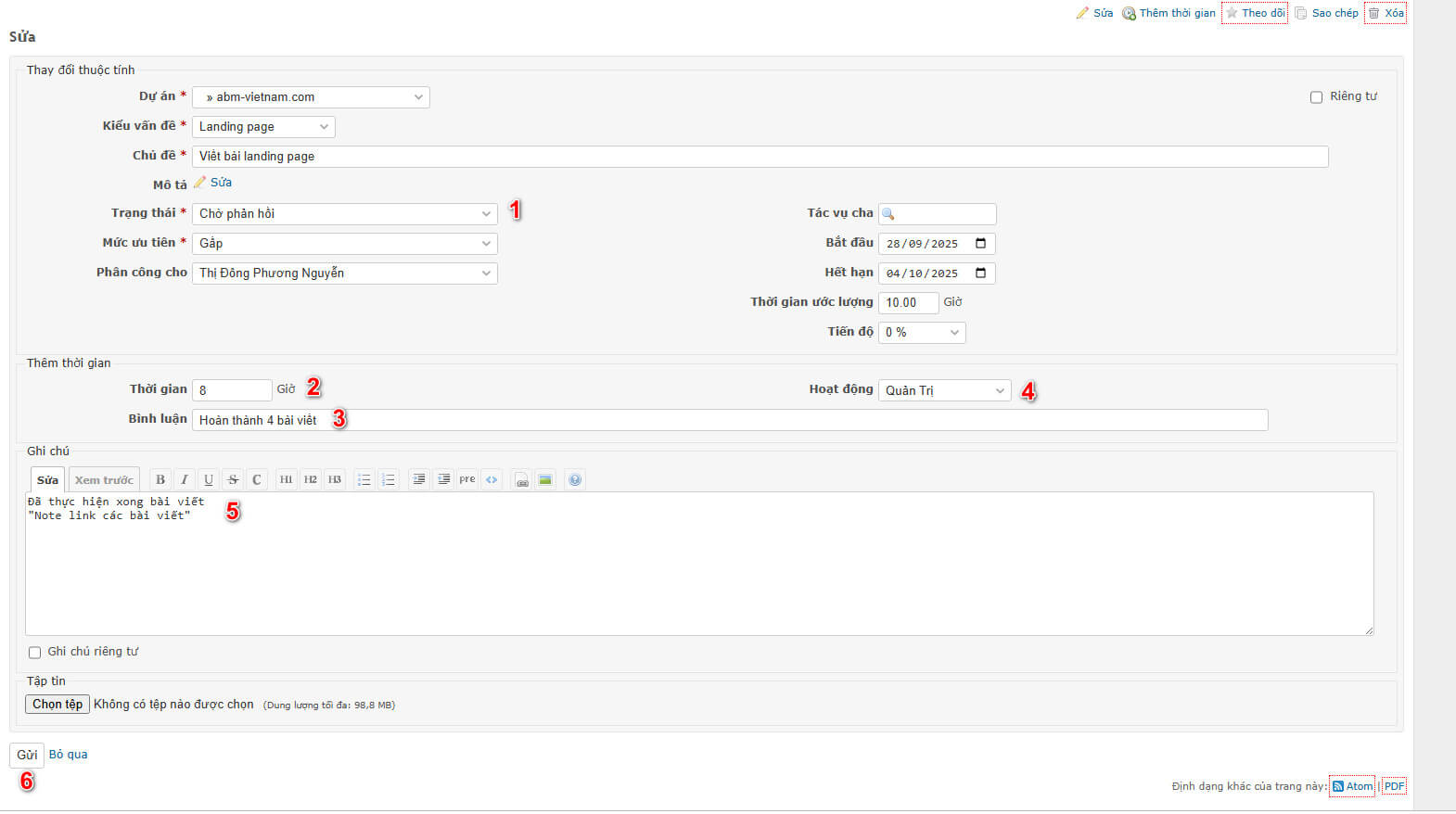This screenshot has height=814, width=1456.
Task: Click the insert image icon
Action: [545, 479]
